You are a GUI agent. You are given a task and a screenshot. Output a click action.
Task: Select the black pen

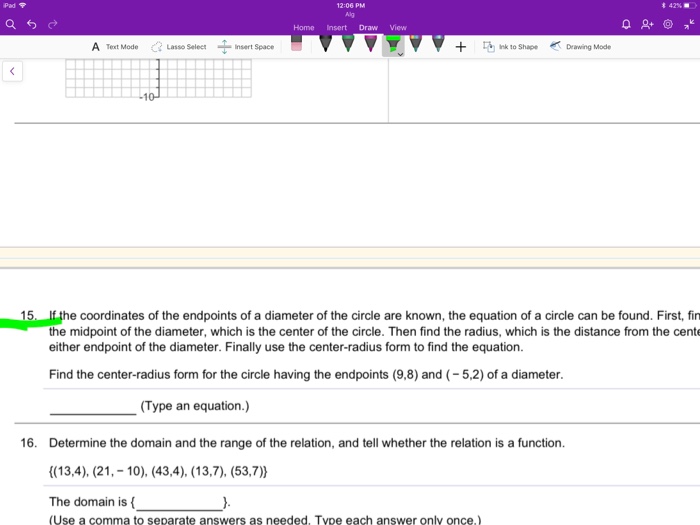coord(325,43)
